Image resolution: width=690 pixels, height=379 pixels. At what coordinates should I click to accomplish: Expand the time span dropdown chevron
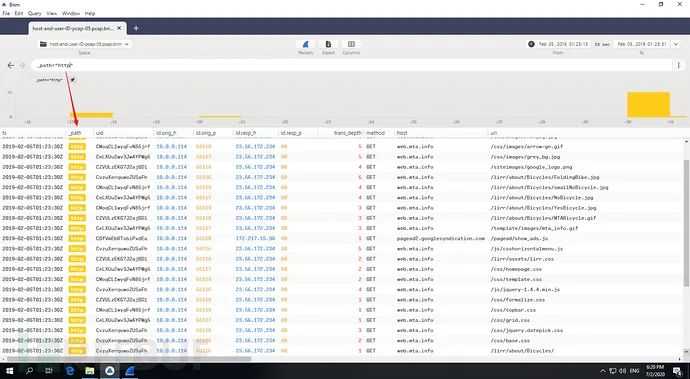[x=676, y=44]
